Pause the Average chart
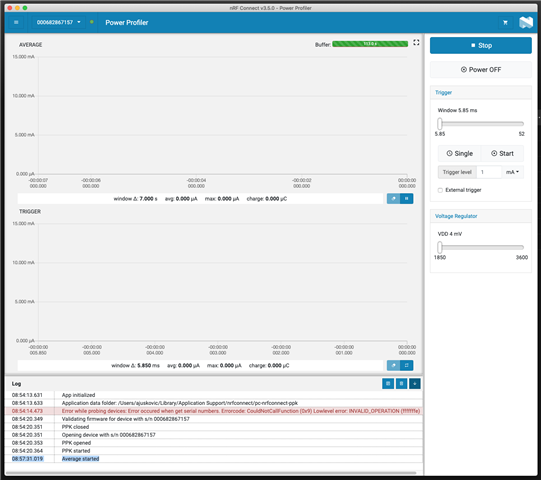The height and width of the screenshot is (480, 541). (406, 199)
